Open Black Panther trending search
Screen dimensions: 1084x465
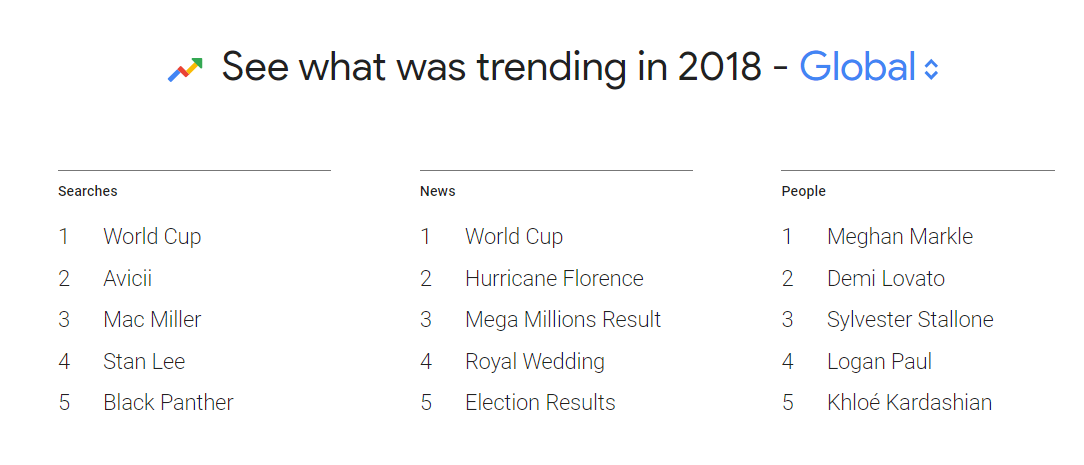[x=168, y=403]
